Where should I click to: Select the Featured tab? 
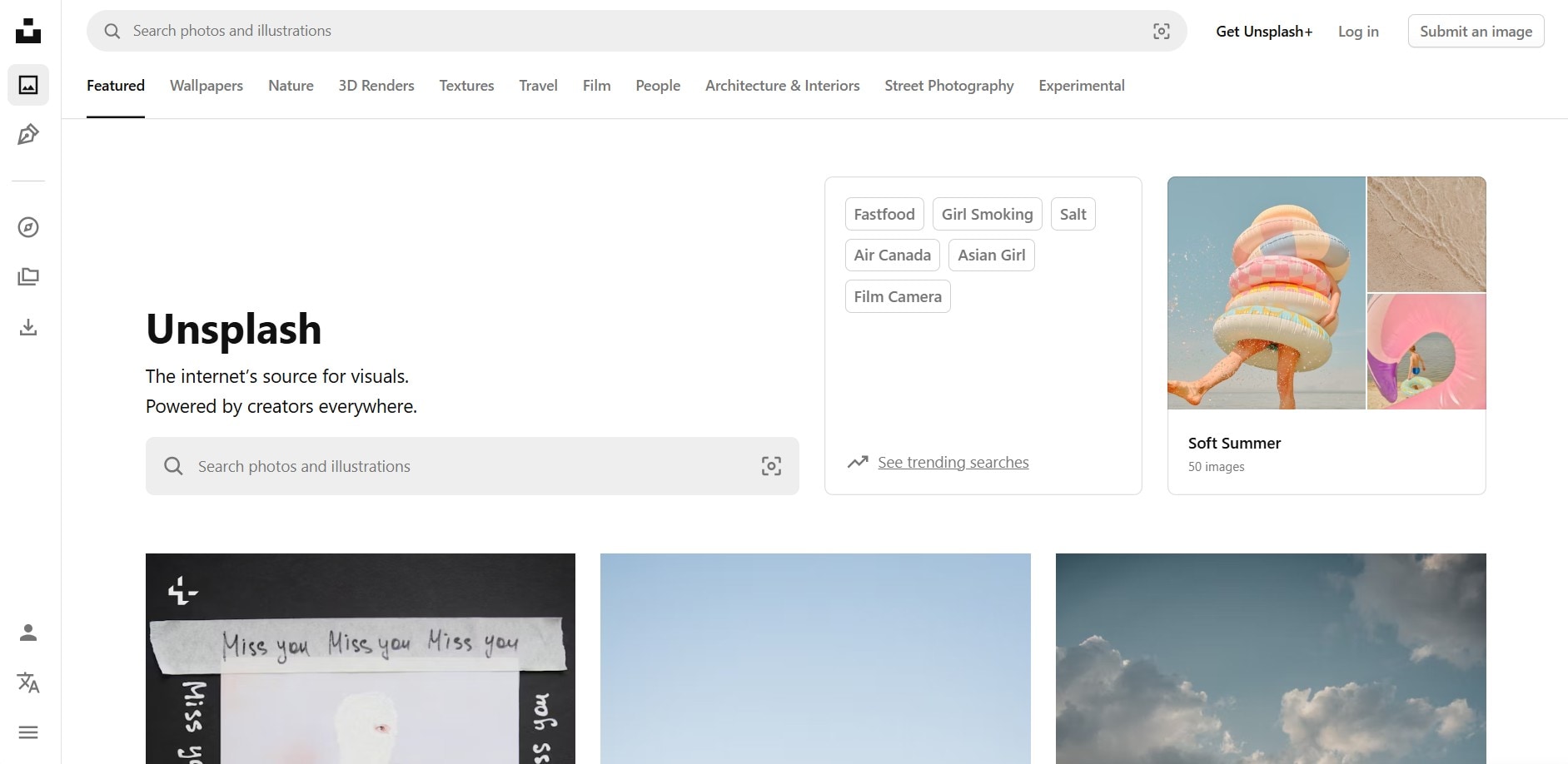click(x=116, y=86)
